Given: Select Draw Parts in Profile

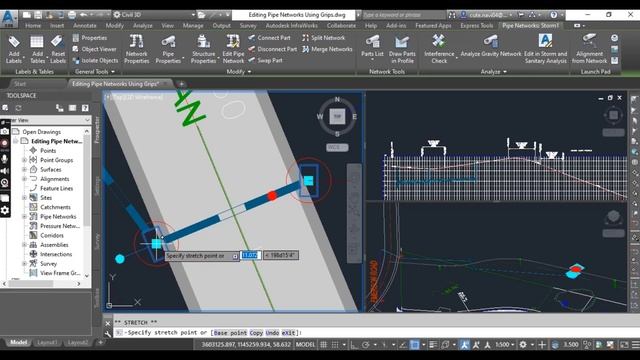Looking at the screenshot, I should [x=402, y=49].
